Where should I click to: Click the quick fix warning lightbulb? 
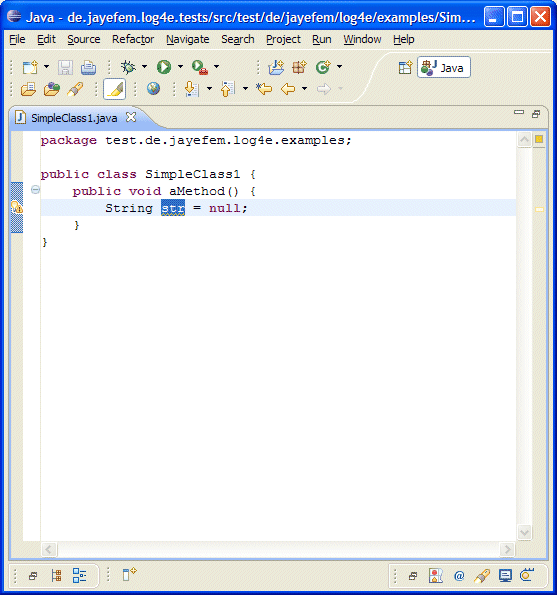(17, 208)
